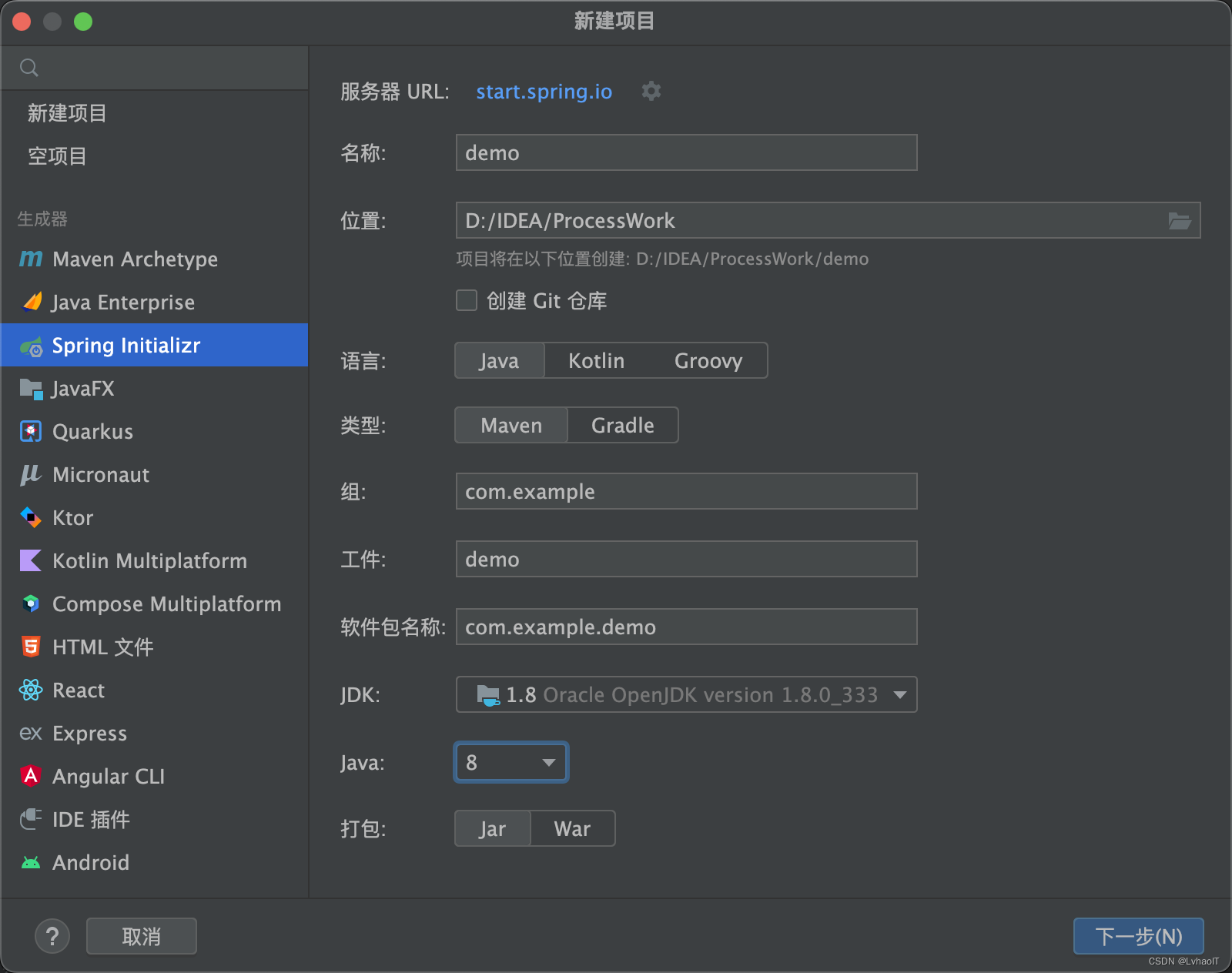Click the 组 group field com.example
This screenshot has height=973, width=1232.
(687, 491)
